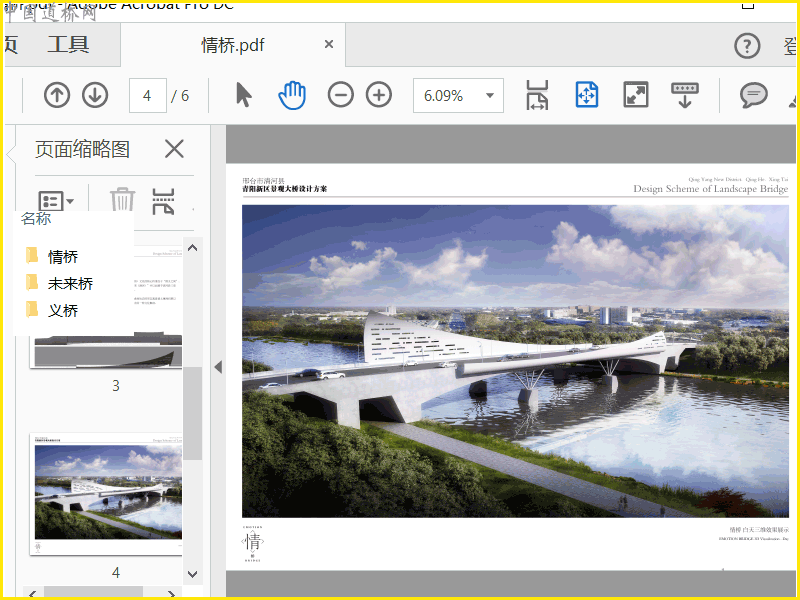Click the zoom in plus icon
The height and width of the screenshot is (600, 800).
point(378,95)
